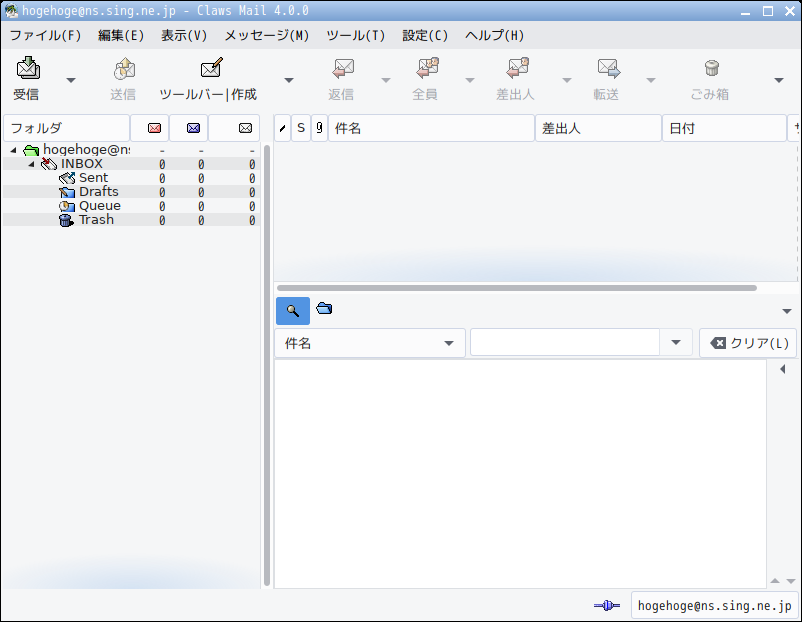Open the reply to sender (差出人) dropdown arrow

[x=567, y=80]
